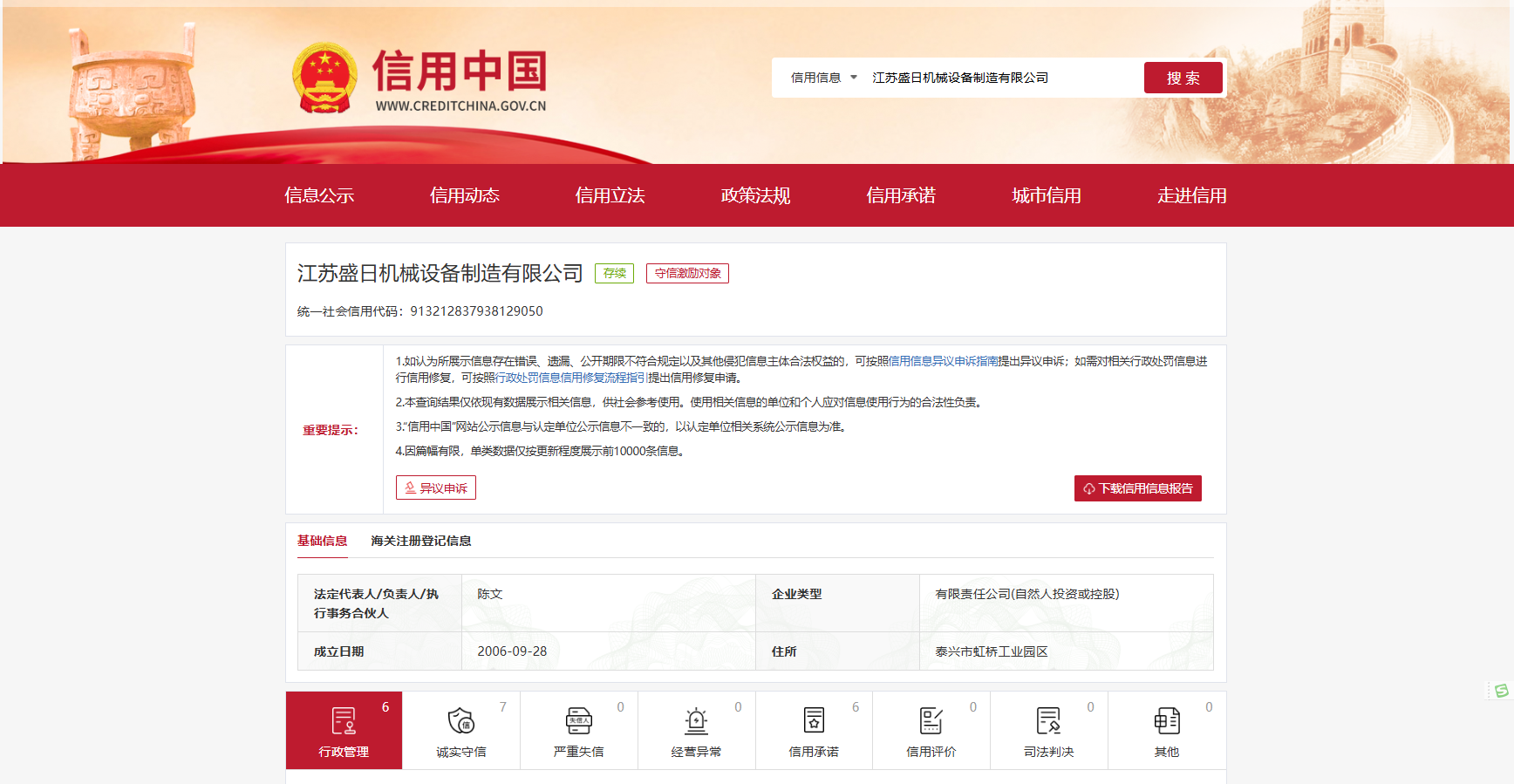Image resolution: width=1514 pixels, height=784 pixels.
Task: Open the 信用信息异议申诉指南 link
Action: [943, 361]
